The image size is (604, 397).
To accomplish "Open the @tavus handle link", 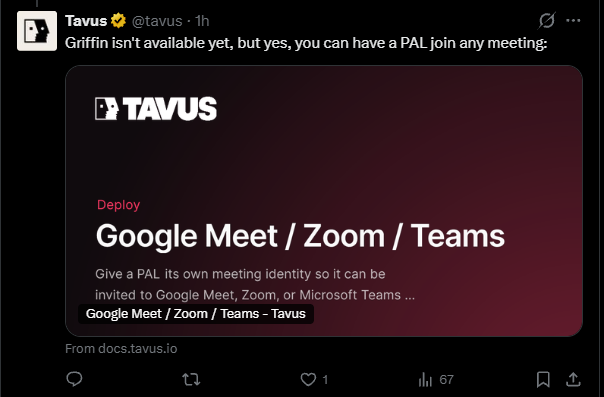I will (x=157, y=21).
